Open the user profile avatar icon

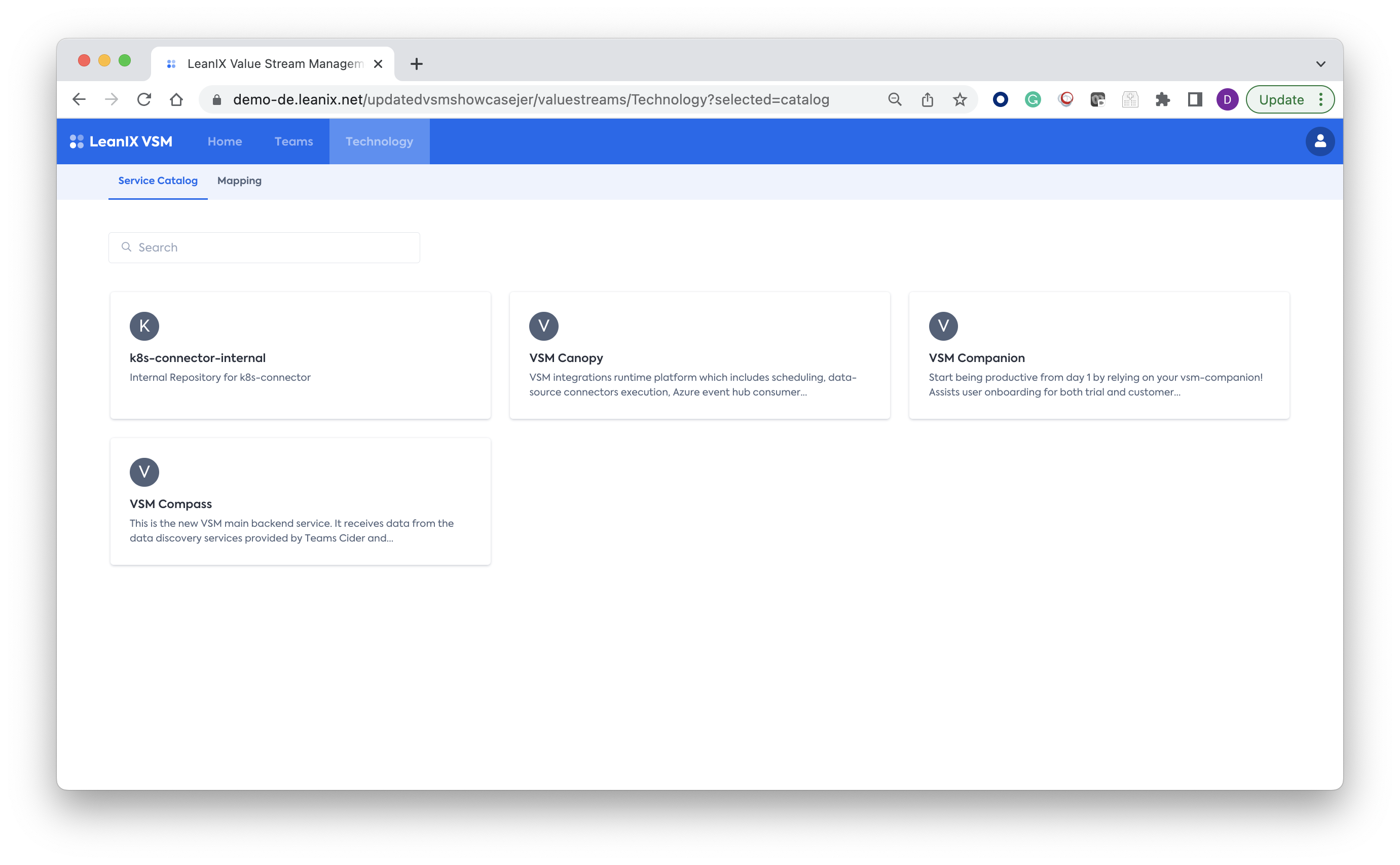[1319, 141]
